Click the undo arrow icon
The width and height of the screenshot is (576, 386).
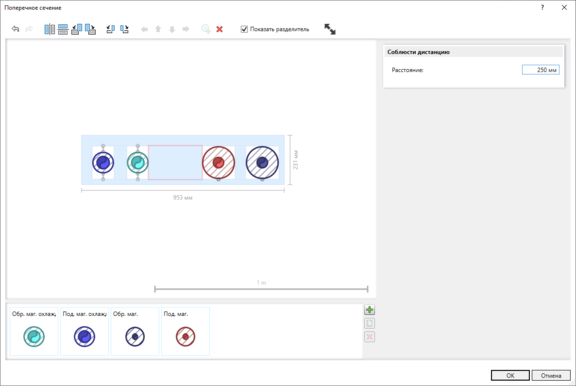(x=15, y=29)
